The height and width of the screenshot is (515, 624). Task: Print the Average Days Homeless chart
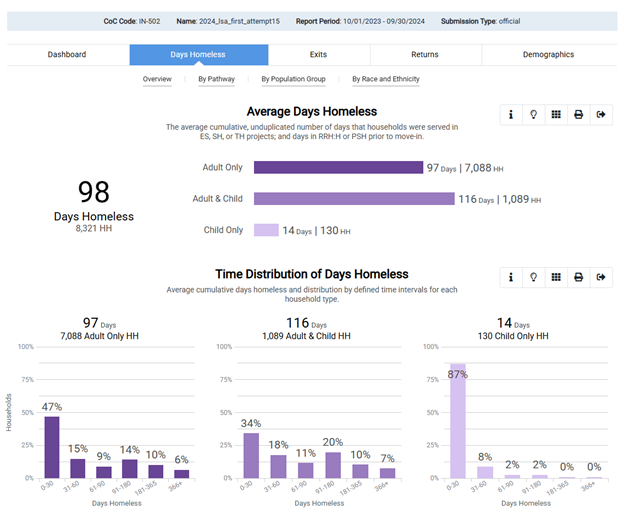click(579, 114)
